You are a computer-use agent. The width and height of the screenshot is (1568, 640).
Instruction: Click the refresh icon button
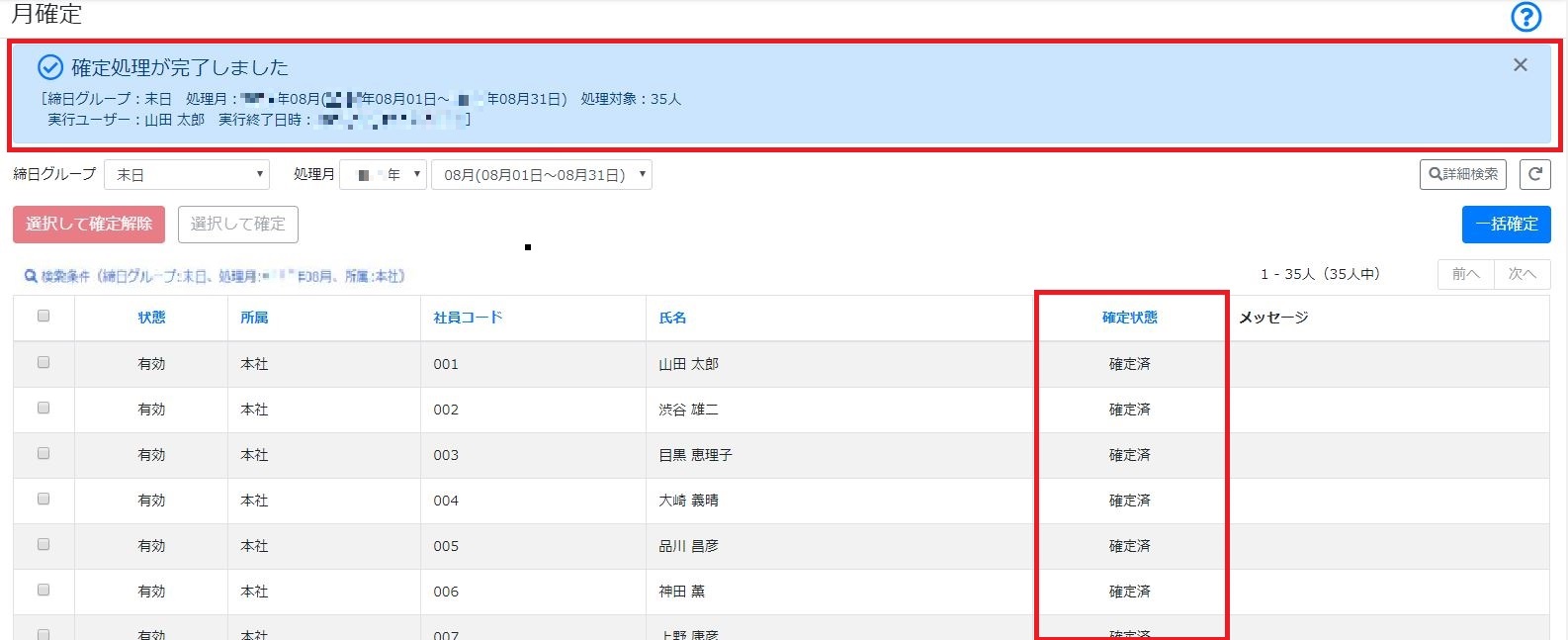(x=1535, y=174)
